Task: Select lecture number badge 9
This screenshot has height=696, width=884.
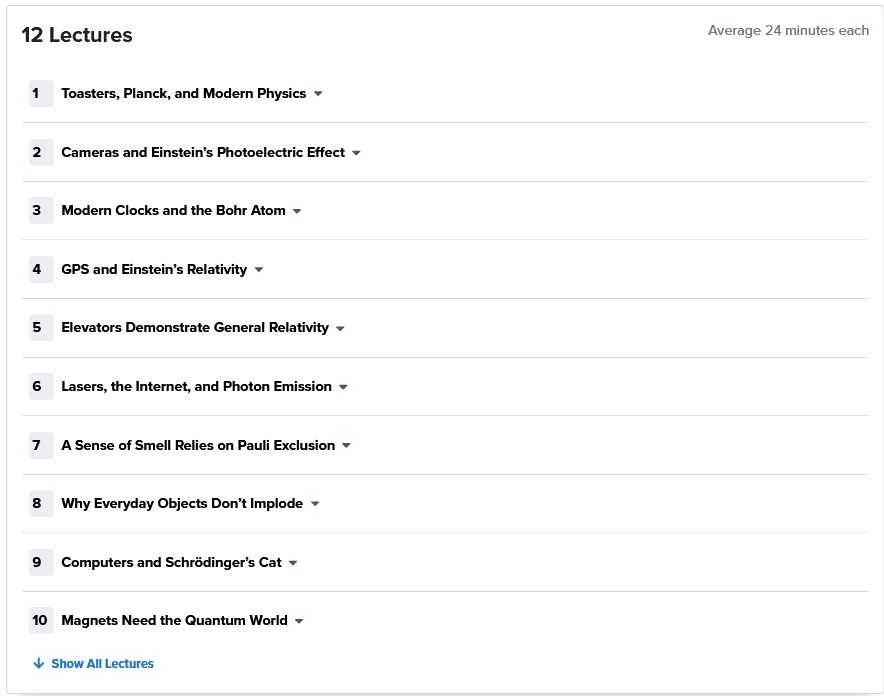Action: (x=41, y=562)
